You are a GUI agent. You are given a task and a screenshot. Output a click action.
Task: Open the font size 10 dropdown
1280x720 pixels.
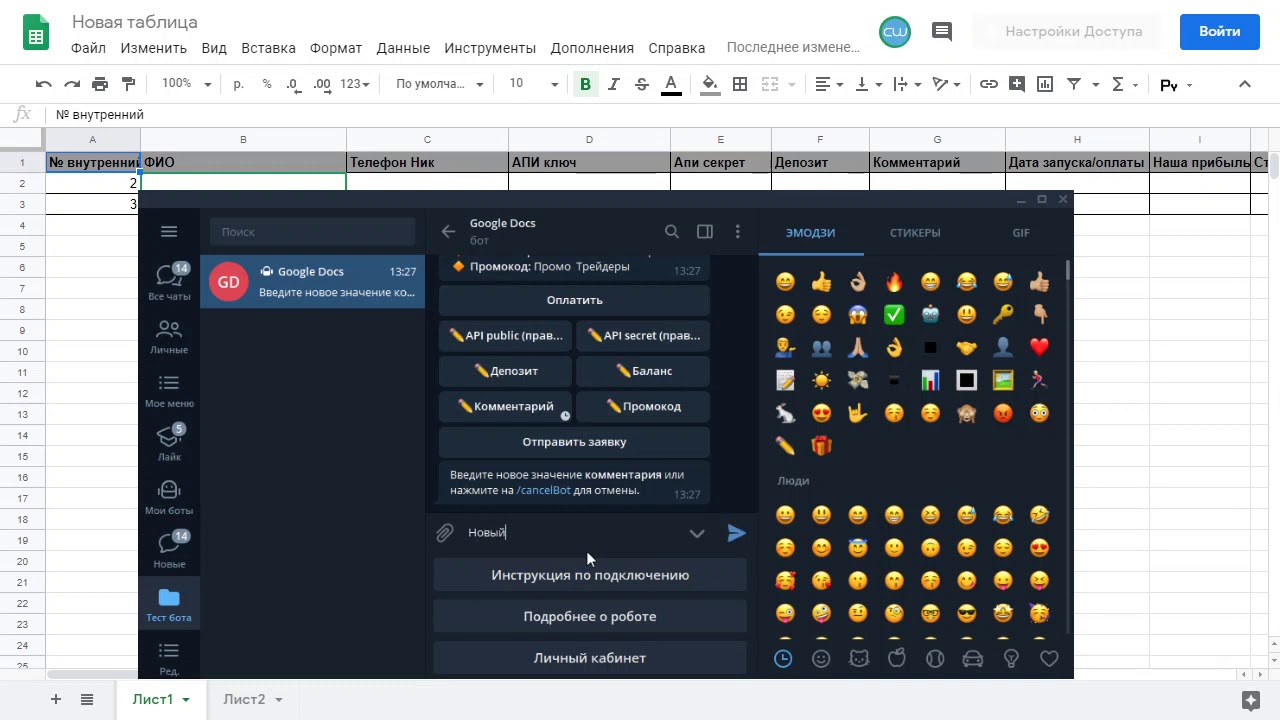533,84
